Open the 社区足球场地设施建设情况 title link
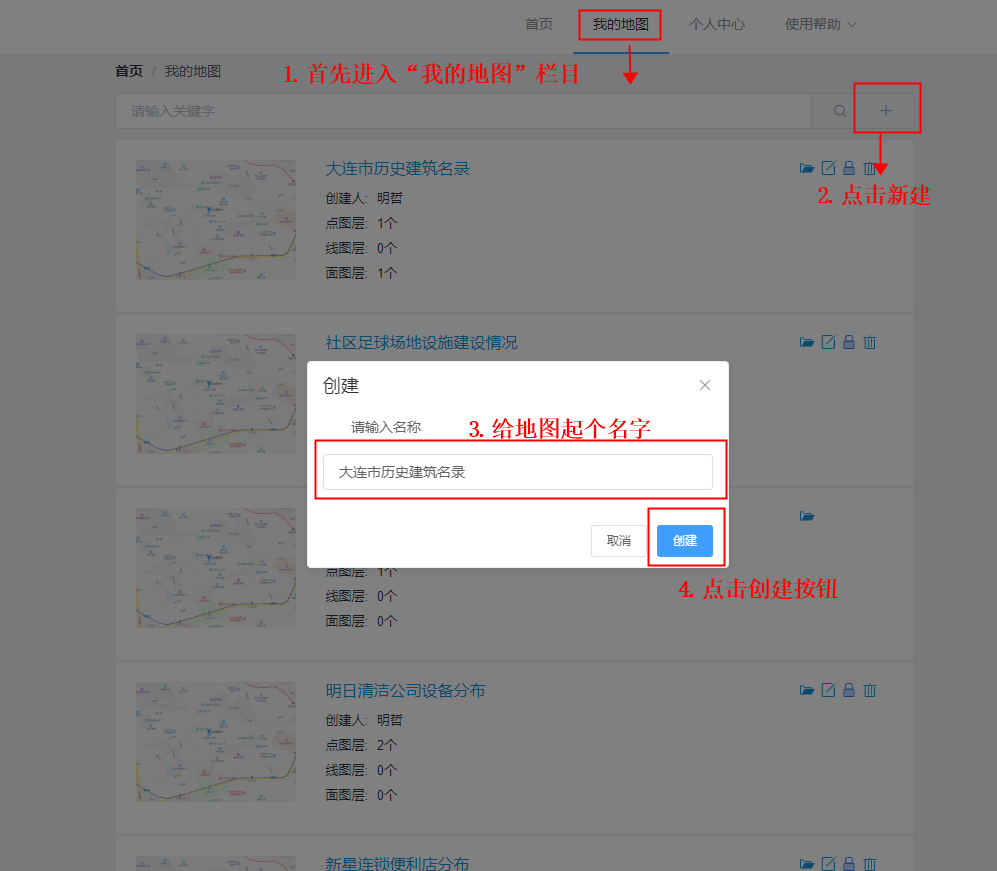997x871 pixels. coord(422,343)
